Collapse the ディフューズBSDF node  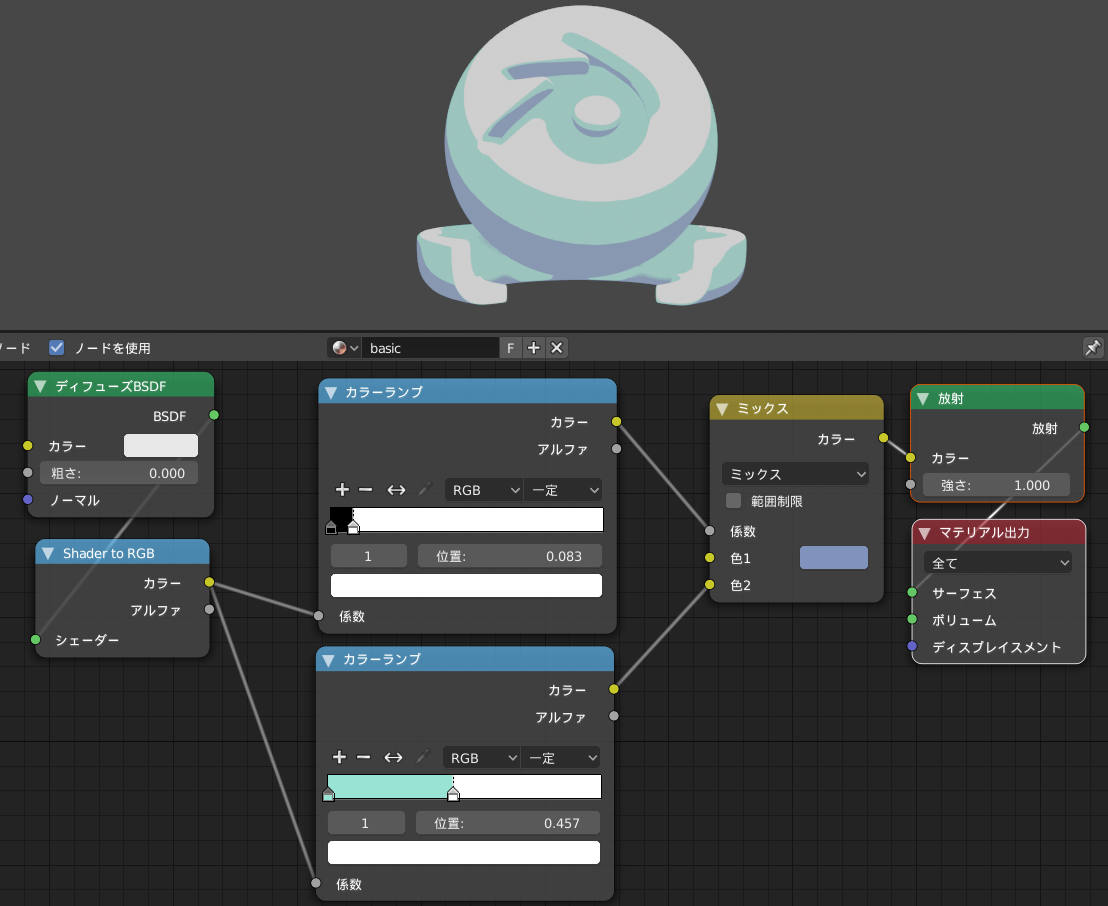(40, 386)
